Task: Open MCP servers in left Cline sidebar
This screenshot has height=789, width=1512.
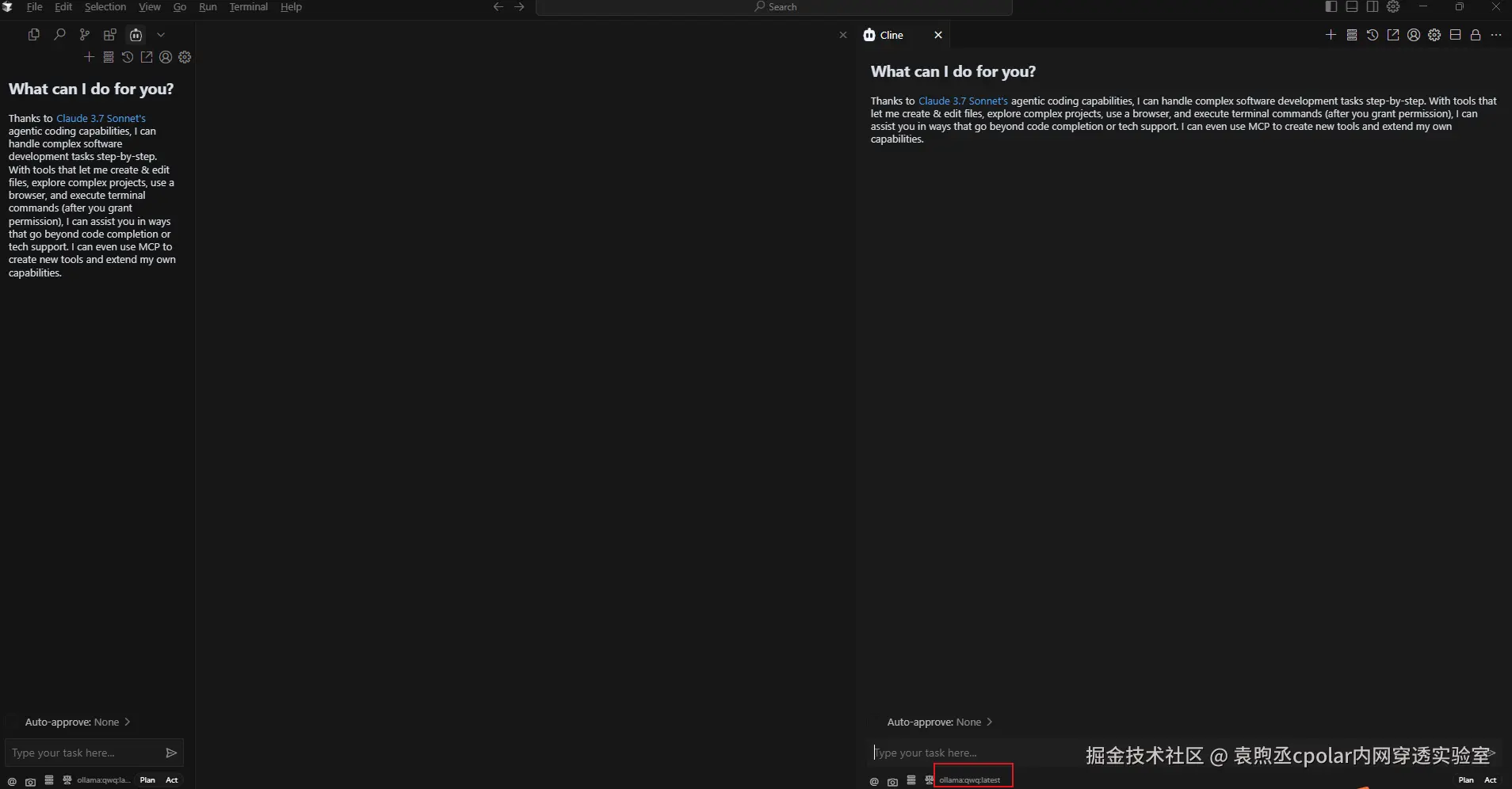Action: coord(109,57)
